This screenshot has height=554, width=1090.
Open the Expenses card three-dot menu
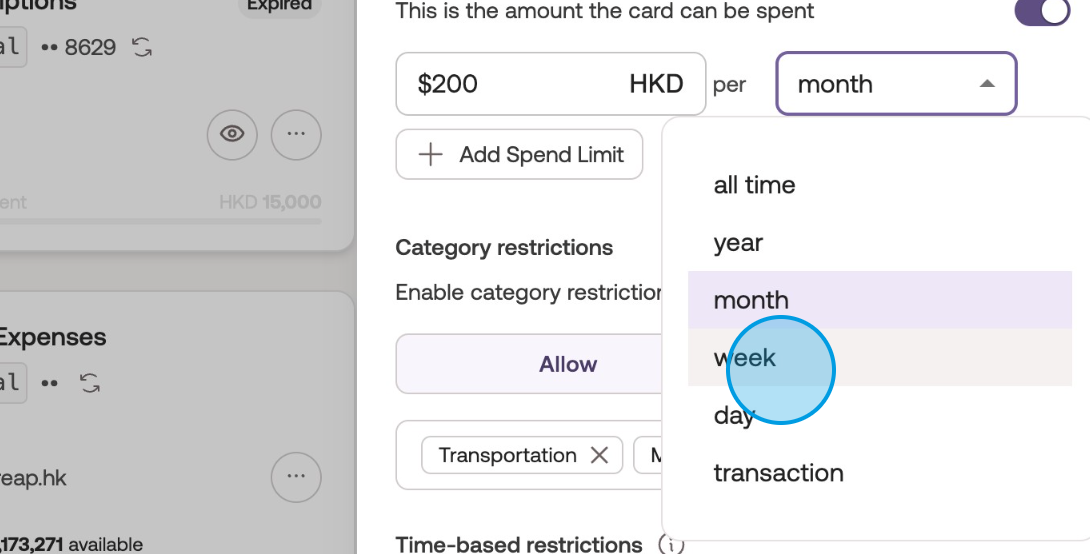click(x=296, y=477)
